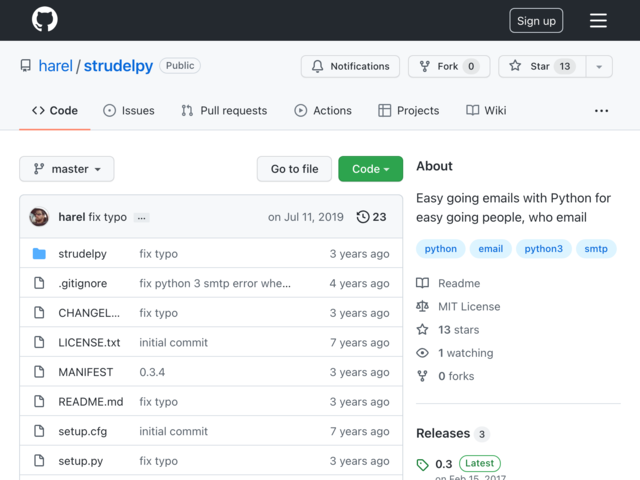Click the repository book icon beside harel
Image resolution: width=640 pixels, height=480 pixels.
(26, 66)
